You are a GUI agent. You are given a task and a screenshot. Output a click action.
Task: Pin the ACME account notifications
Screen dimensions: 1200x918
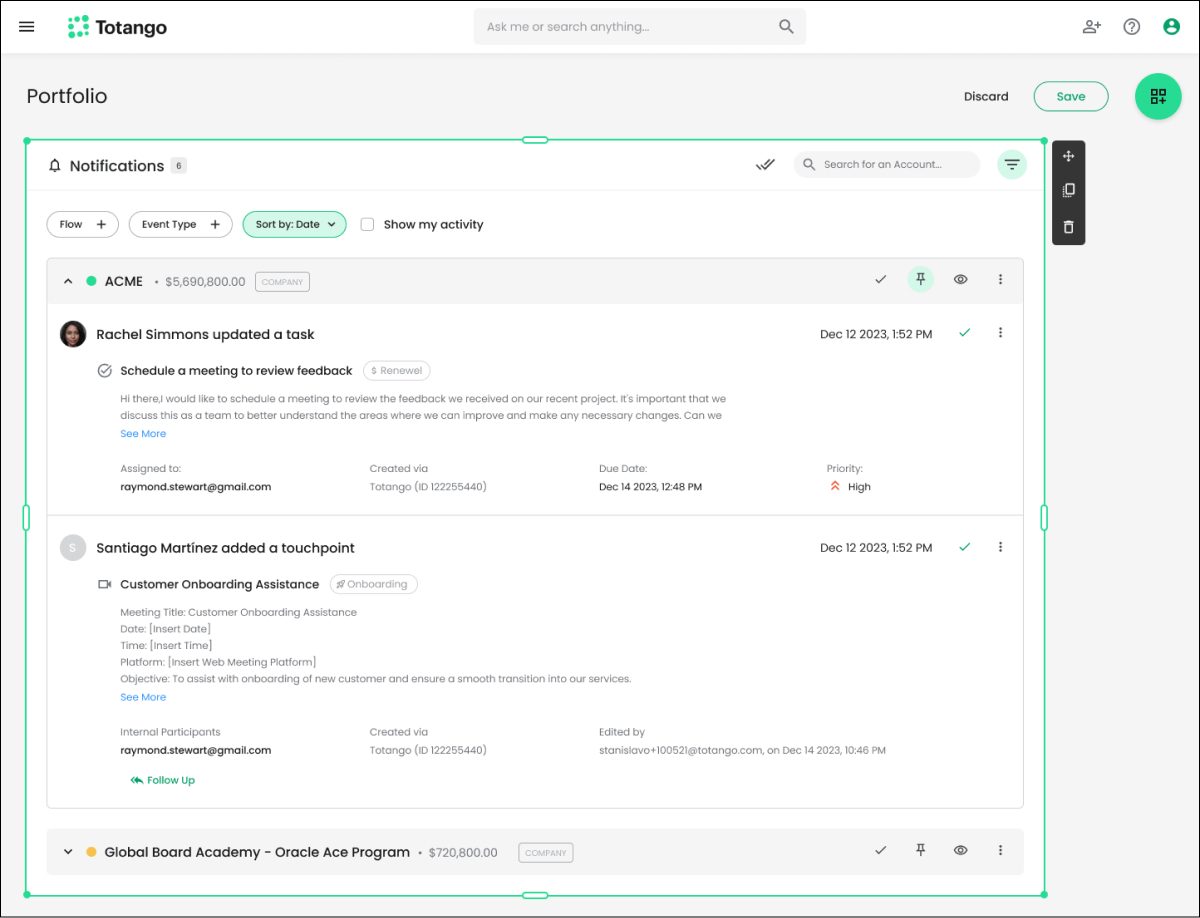pos(920,280)
